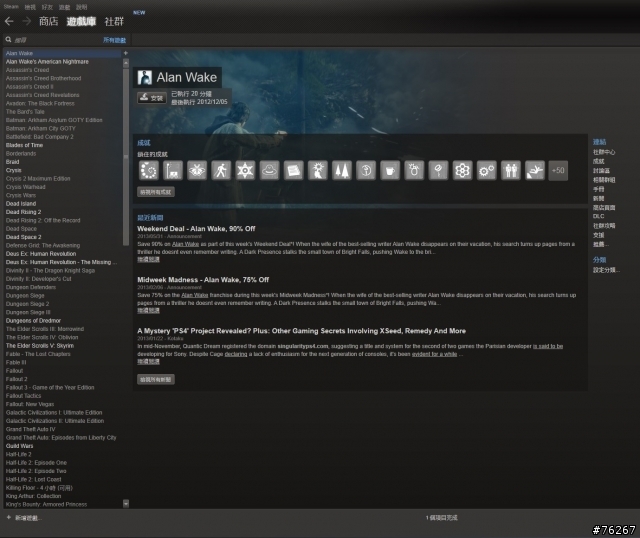
Task: Open the singularityps4.com link
Action: [x=303, y=346]
